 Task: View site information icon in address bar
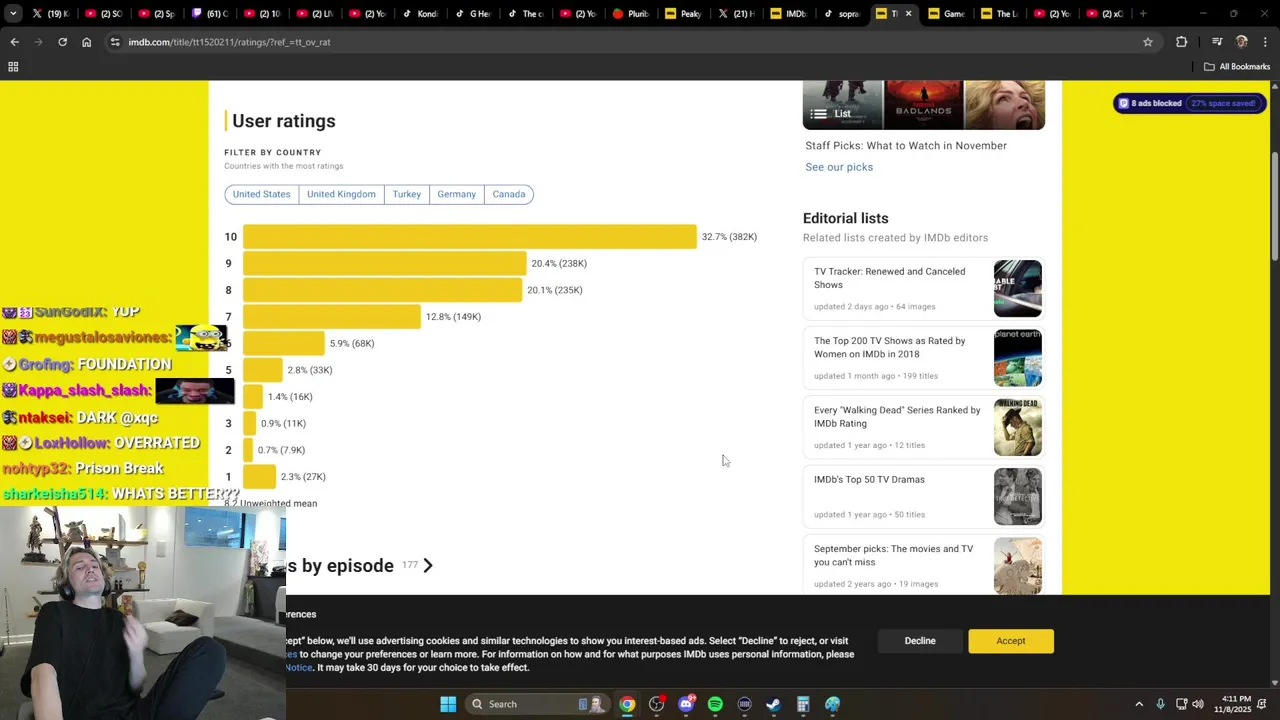click(116, 42)
